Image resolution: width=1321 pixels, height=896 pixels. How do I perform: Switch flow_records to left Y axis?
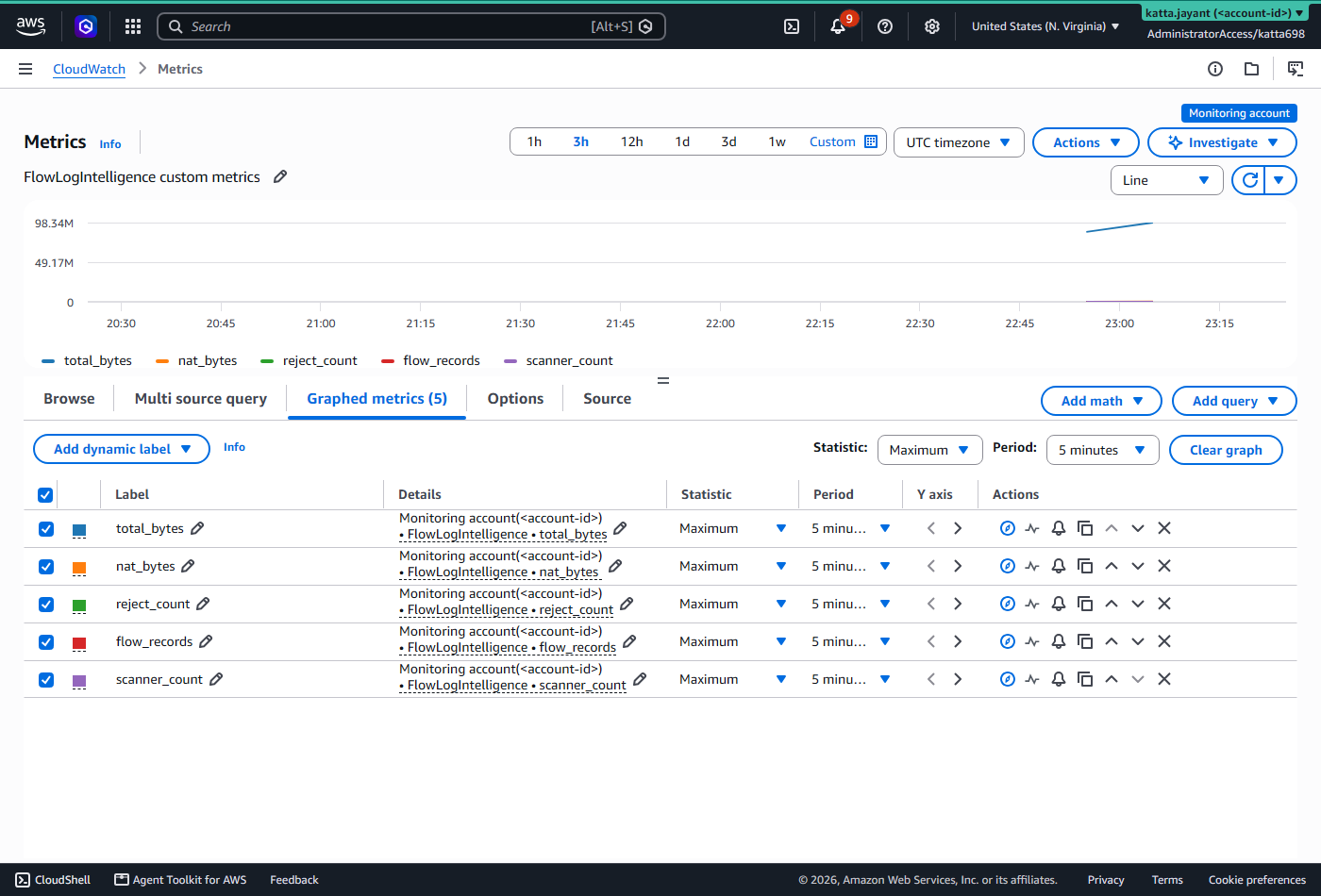point(931,641)
